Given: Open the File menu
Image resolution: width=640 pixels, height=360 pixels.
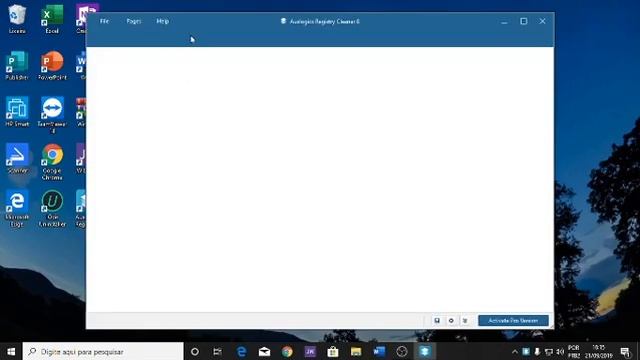Looking at the screenshot, I should [104, 21].
